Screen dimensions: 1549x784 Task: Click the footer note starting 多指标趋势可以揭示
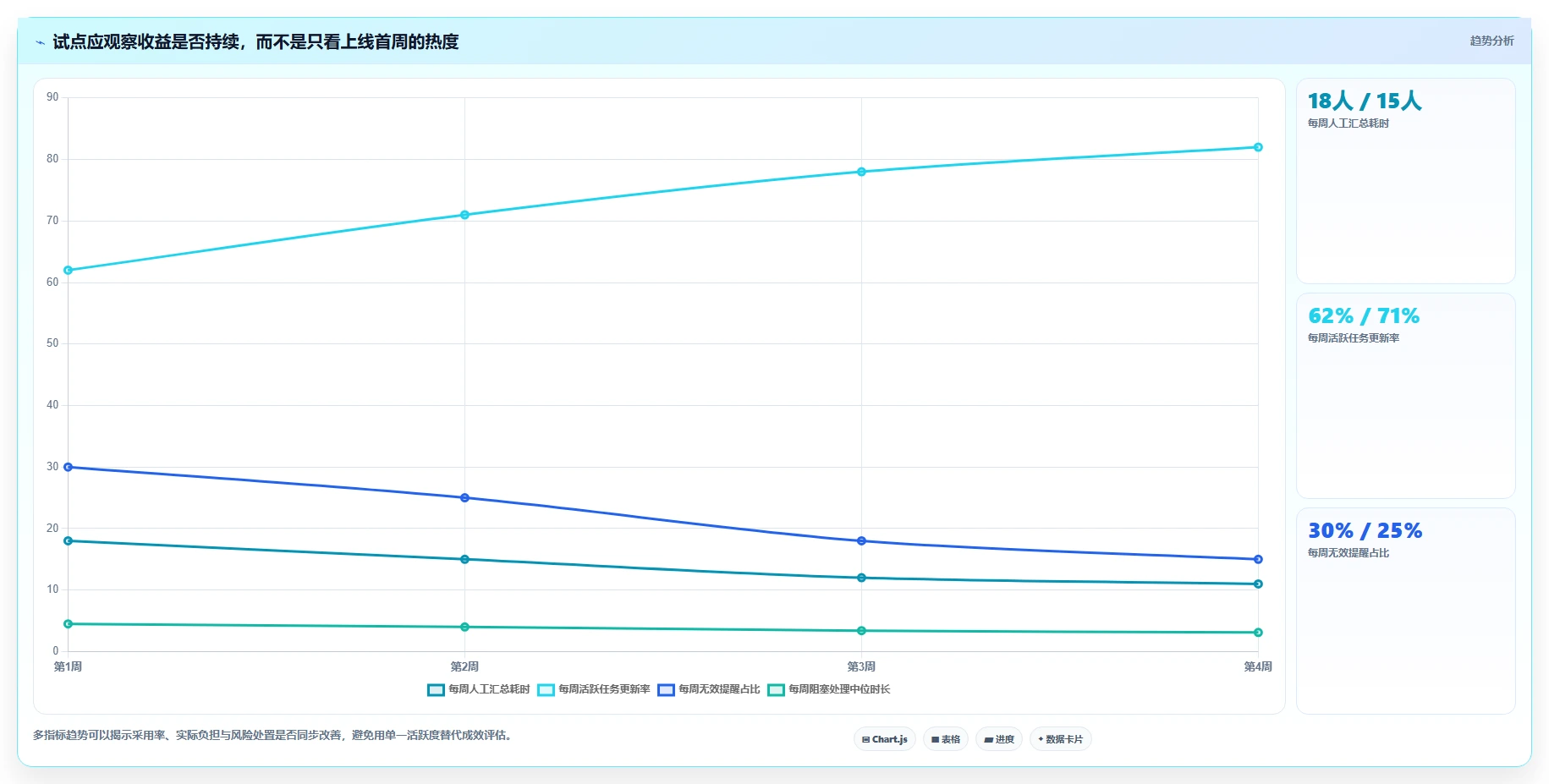click(272, 735)
